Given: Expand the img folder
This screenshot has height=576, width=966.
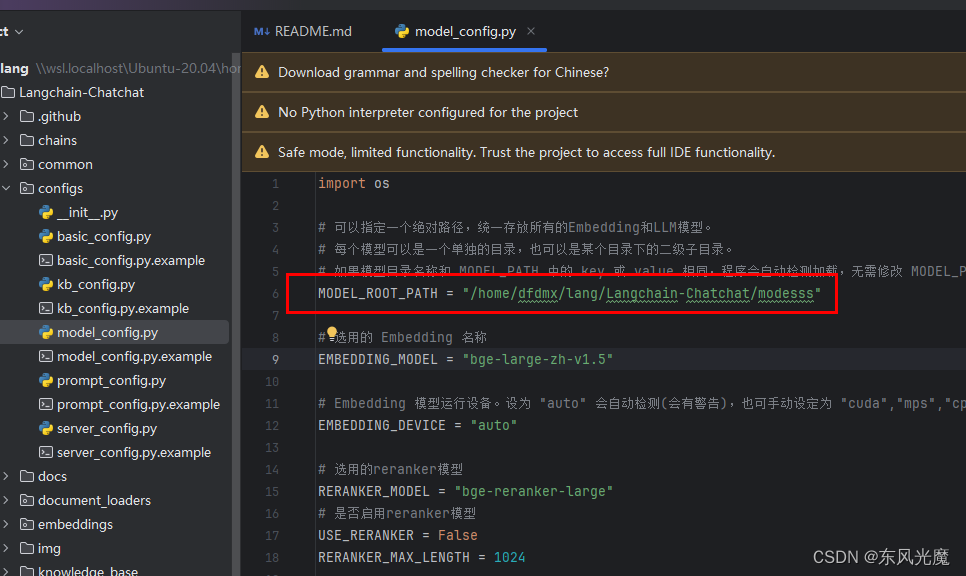Looking at the screenshot, I should (6, 548).
